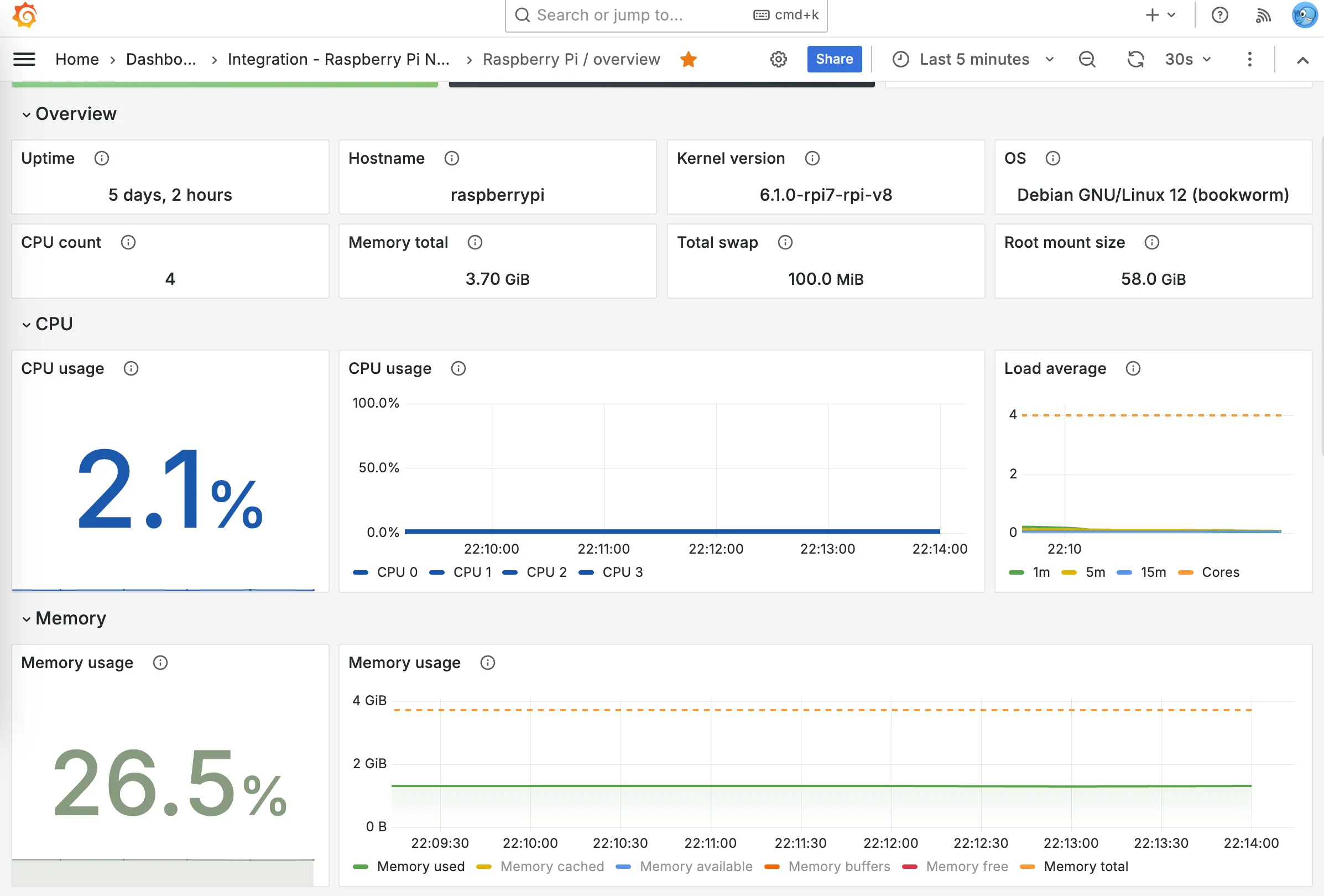The width and height of the screenshot is (1324, 896).
Task: Open dashboard settings gear
Action: 778,59
